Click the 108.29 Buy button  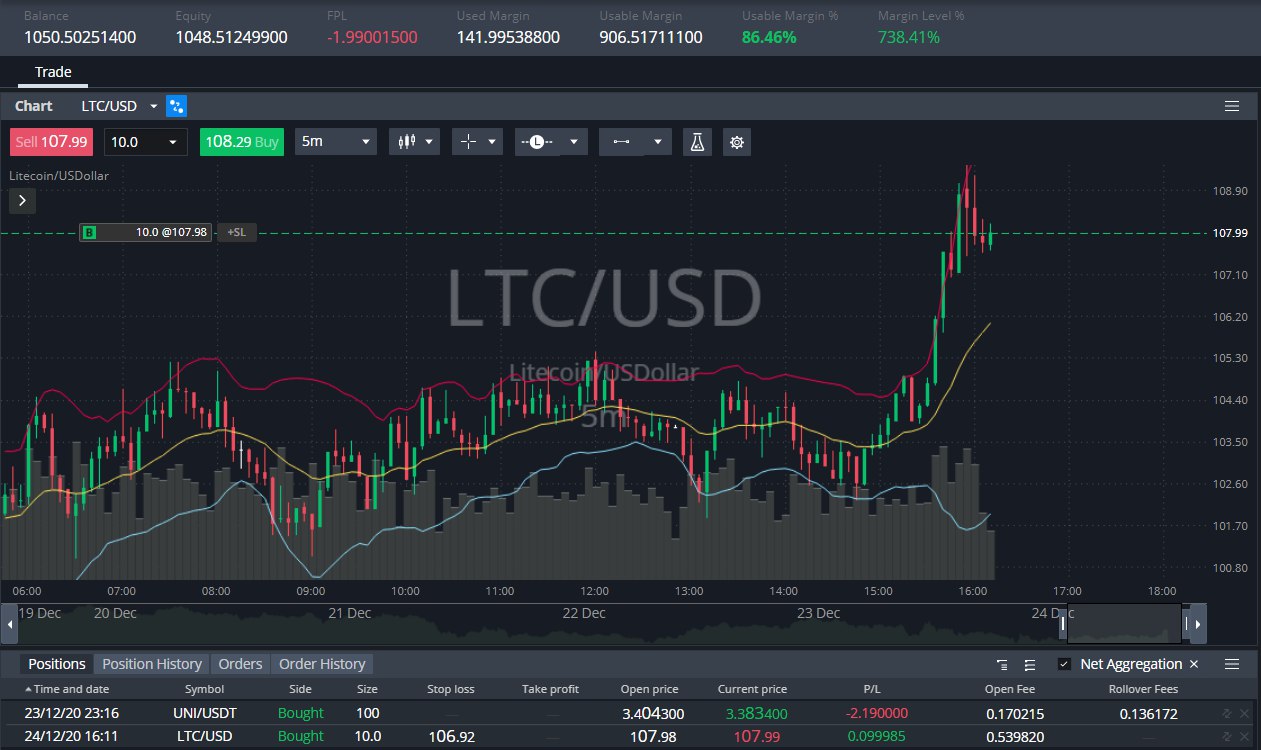pyautogui.click(x=242, y=142)
